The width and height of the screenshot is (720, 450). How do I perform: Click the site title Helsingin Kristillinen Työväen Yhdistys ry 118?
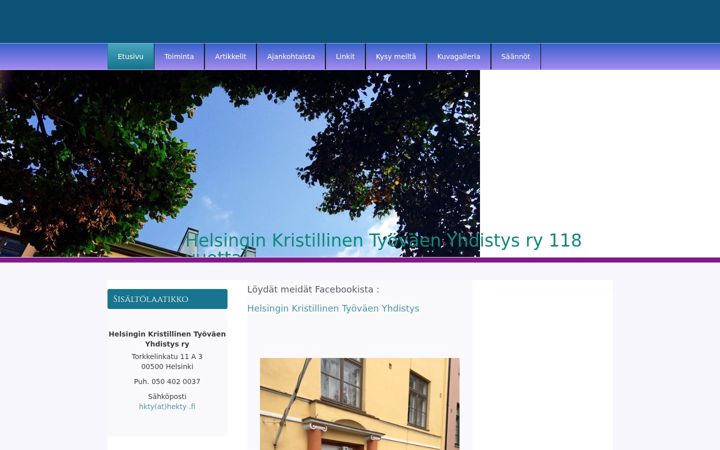[x=383, y=241]
